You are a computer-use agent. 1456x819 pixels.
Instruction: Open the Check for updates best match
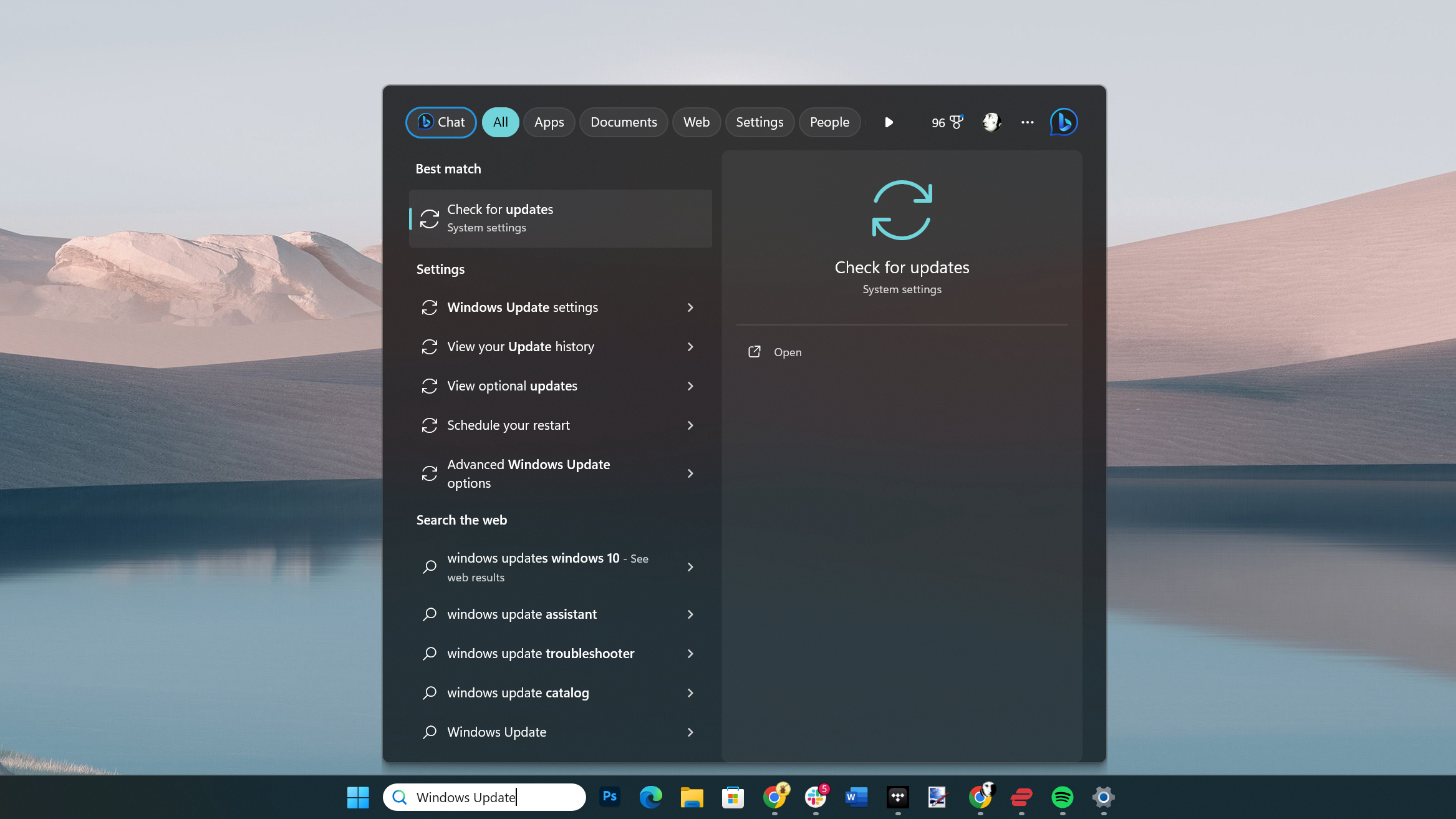(x=561, y=218)
